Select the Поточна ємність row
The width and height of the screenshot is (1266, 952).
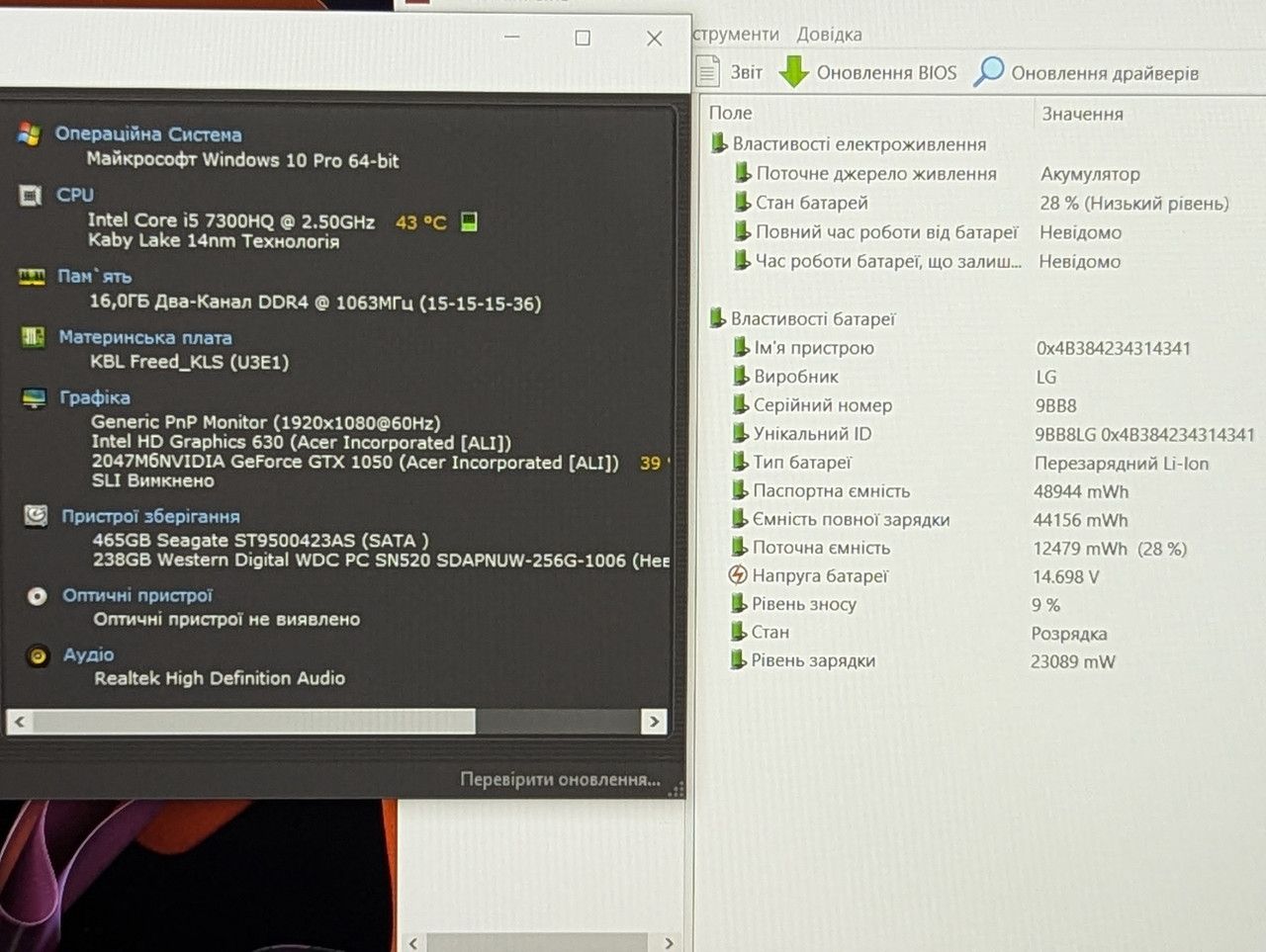[x=811, y=548]
